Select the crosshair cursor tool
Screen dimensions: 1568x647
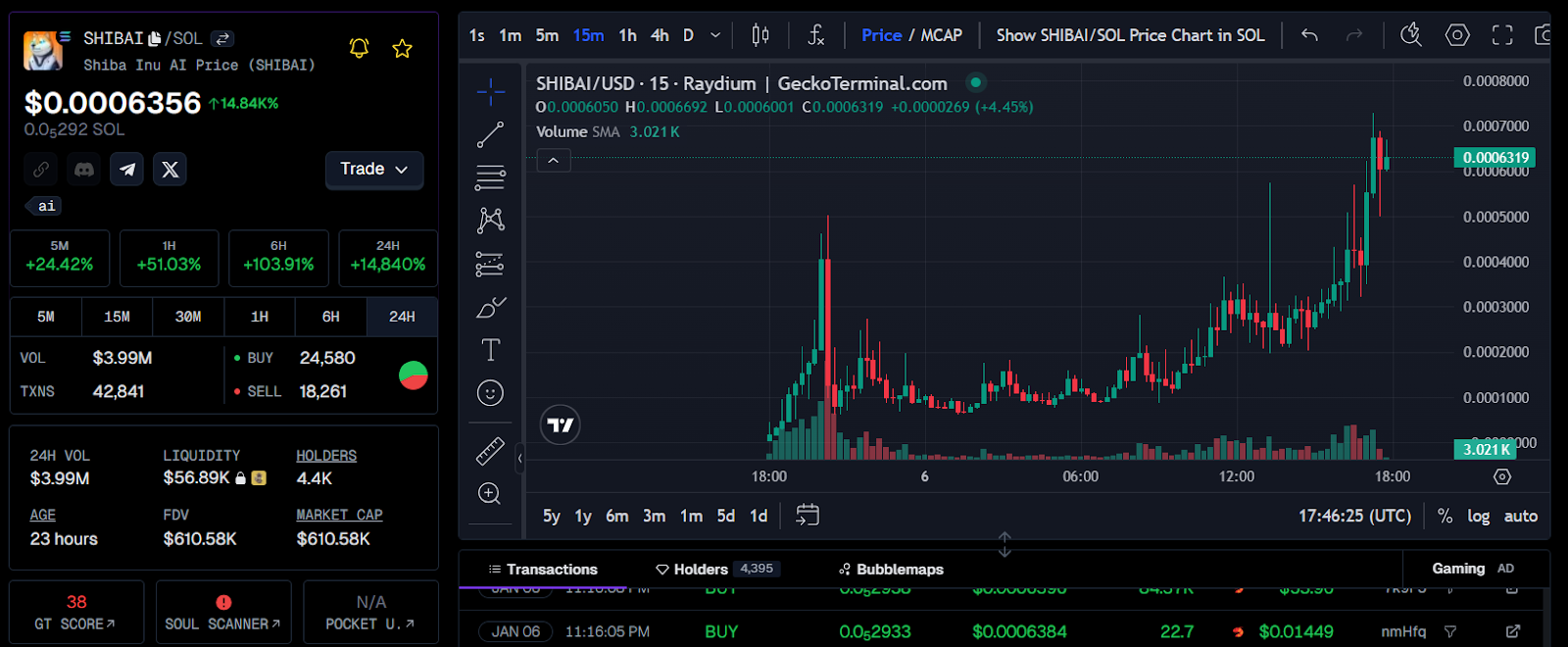point(490,92)
